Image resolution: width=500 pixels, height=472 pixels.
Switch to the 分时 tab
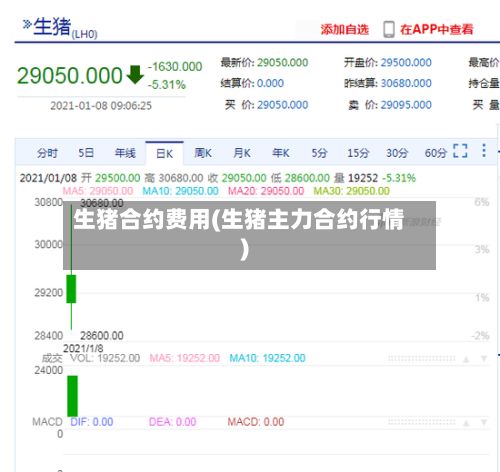47,153
